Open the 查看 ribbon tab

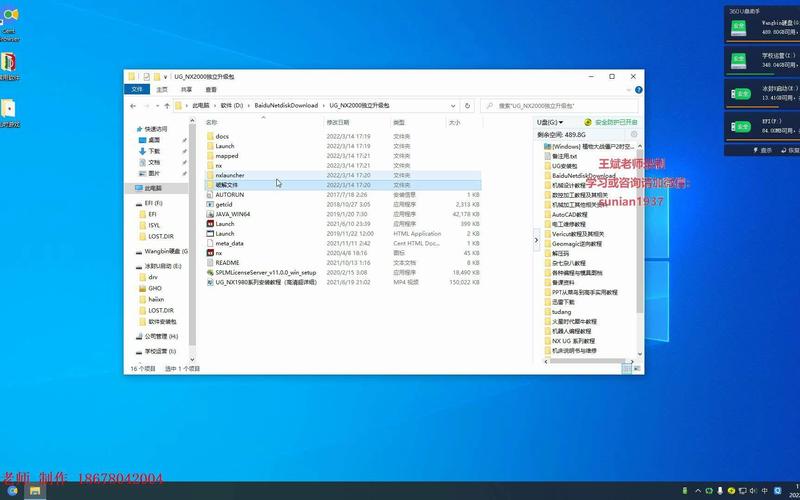coord(211,89)
